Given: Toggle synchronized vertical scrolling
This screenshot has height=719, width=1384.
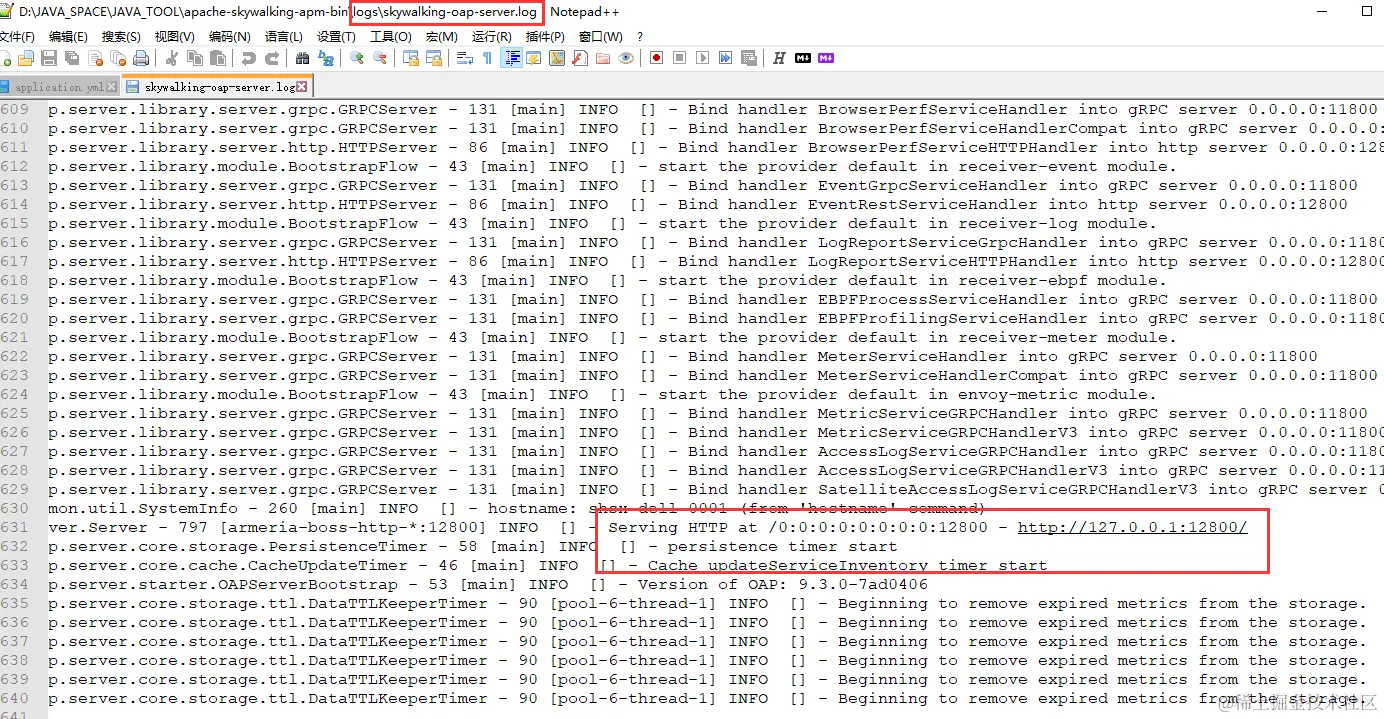Looking at the screenshot, I should 410,58.
